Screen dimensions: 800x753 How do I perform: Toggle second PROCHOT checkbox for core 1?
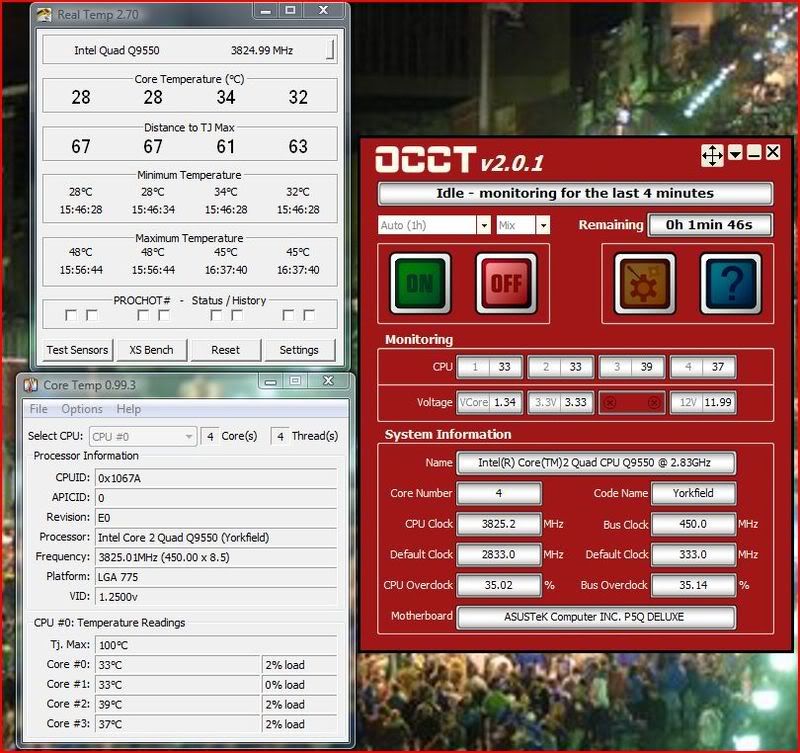[x=92, y=315]
